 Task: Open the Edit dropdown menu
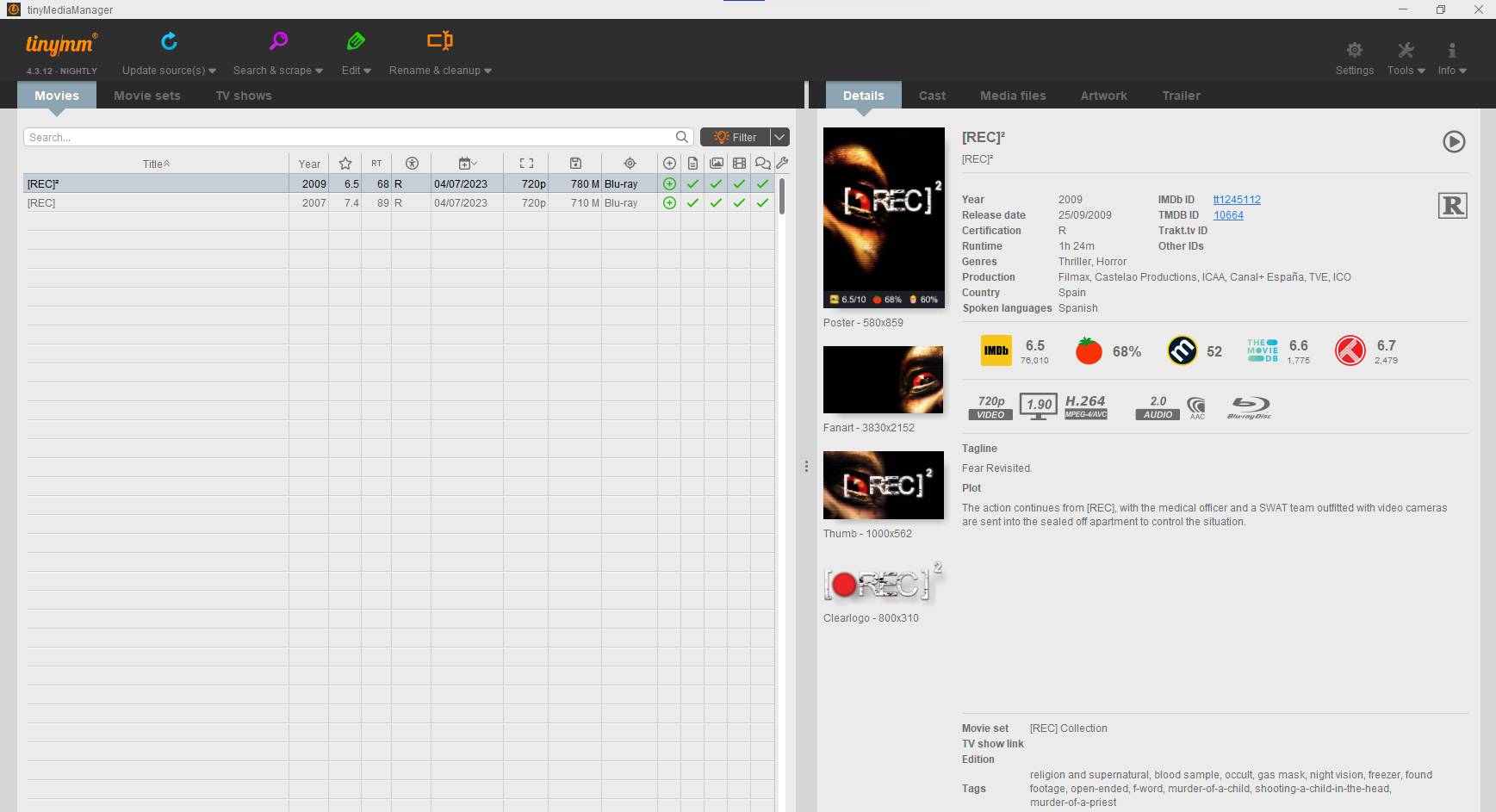(356, 71)
